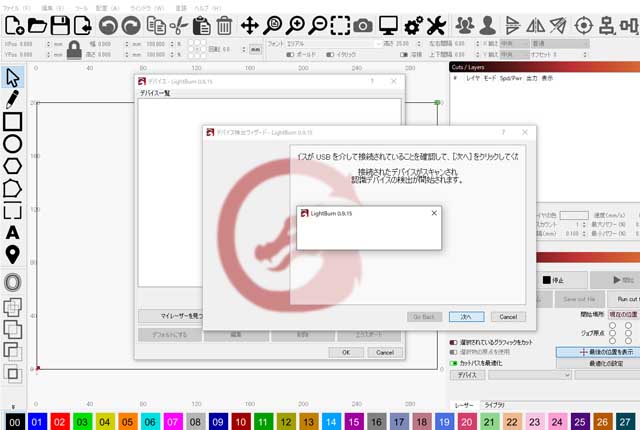The image size is (640, 430).
Task: Click the Redo arrow icon
Action: point(131,26)
